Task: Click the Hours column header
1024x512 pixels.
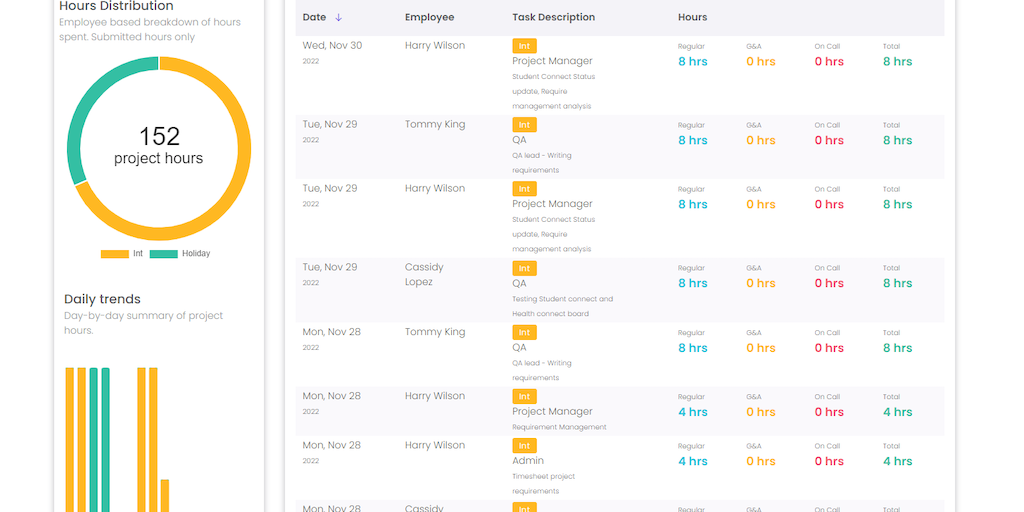Action: click(x=692, y=17)
